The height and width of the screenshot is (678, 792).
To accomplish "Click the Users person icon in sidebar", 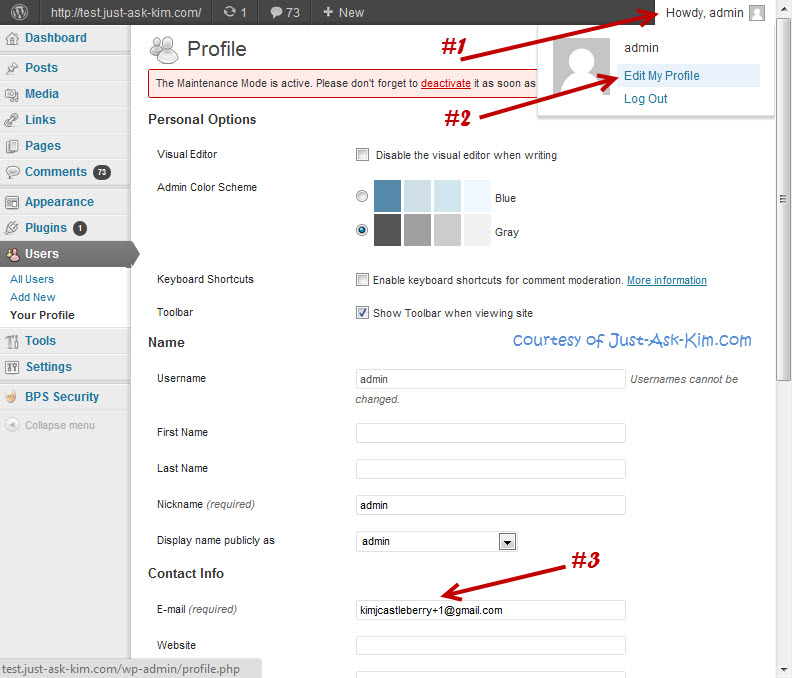I will (13, 254).
